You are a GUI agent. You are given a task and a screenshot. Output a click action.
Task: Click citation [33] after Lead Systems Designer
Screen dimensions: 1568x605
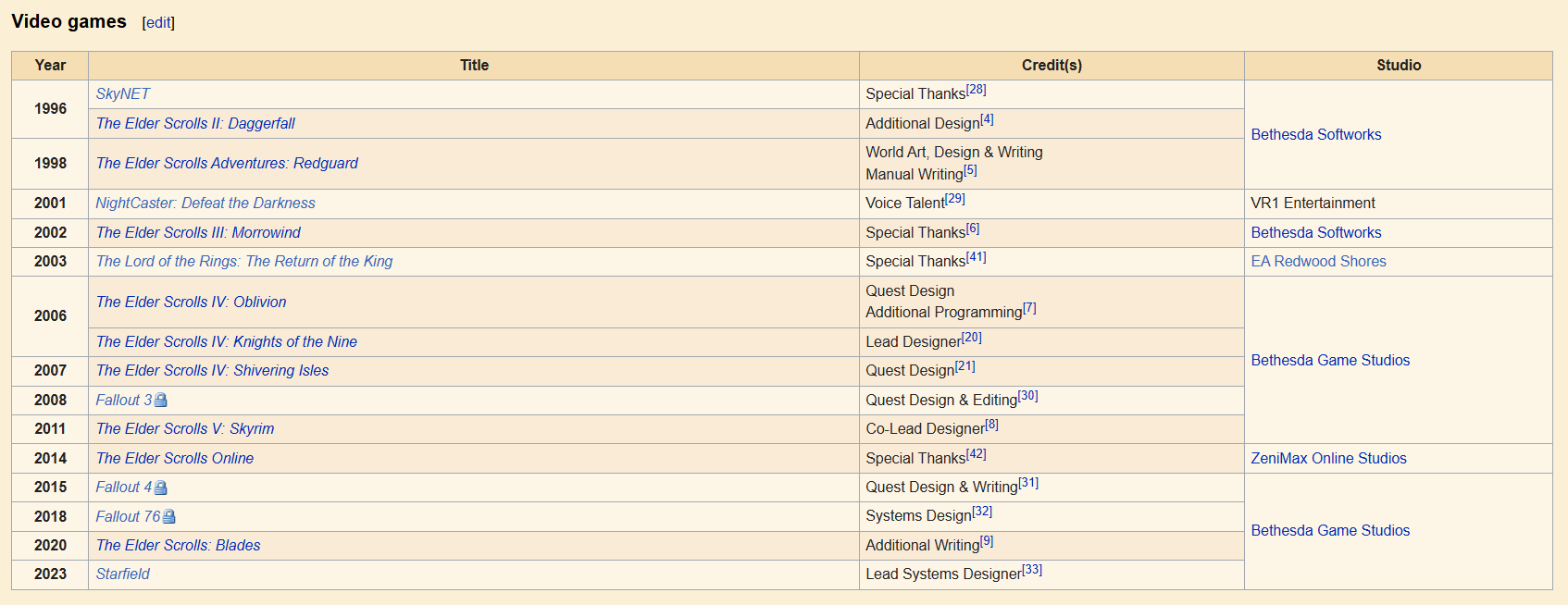(1032, 571)
